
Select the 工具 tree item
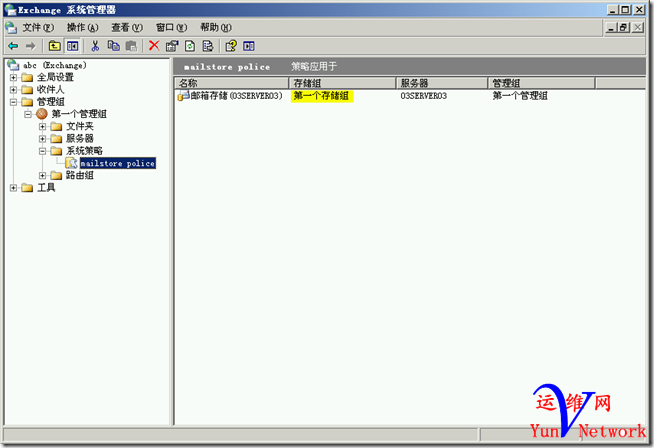46,188
